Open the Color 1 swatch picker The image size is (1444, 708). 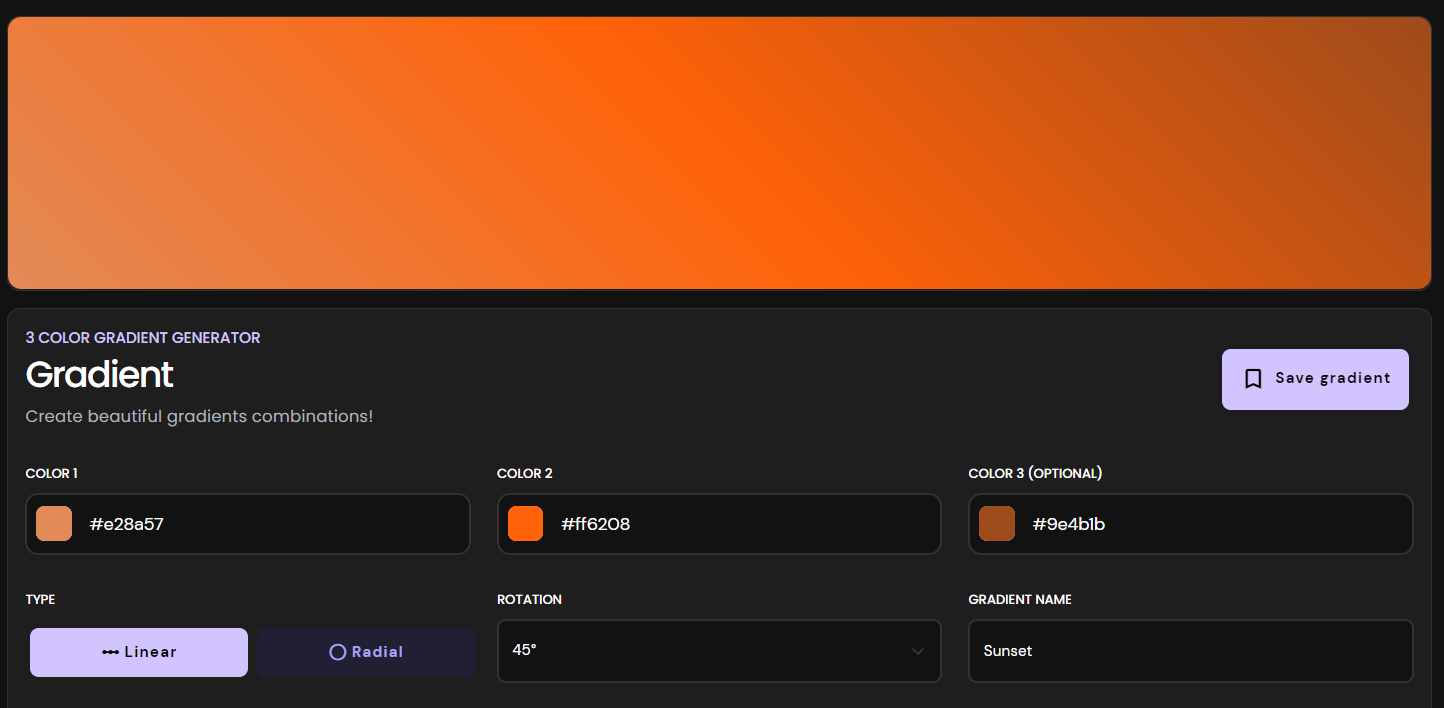pyautogui.click(x=54, y=524)
